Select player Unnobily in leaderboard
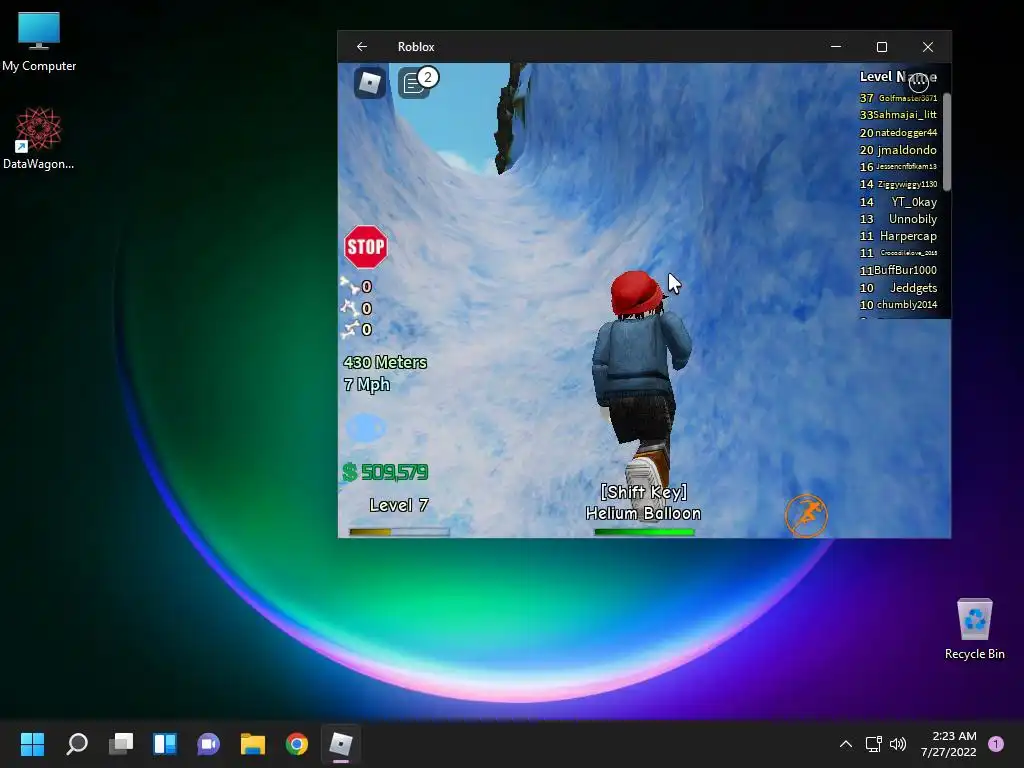The image size is (1024, 768). pos(898,219)
